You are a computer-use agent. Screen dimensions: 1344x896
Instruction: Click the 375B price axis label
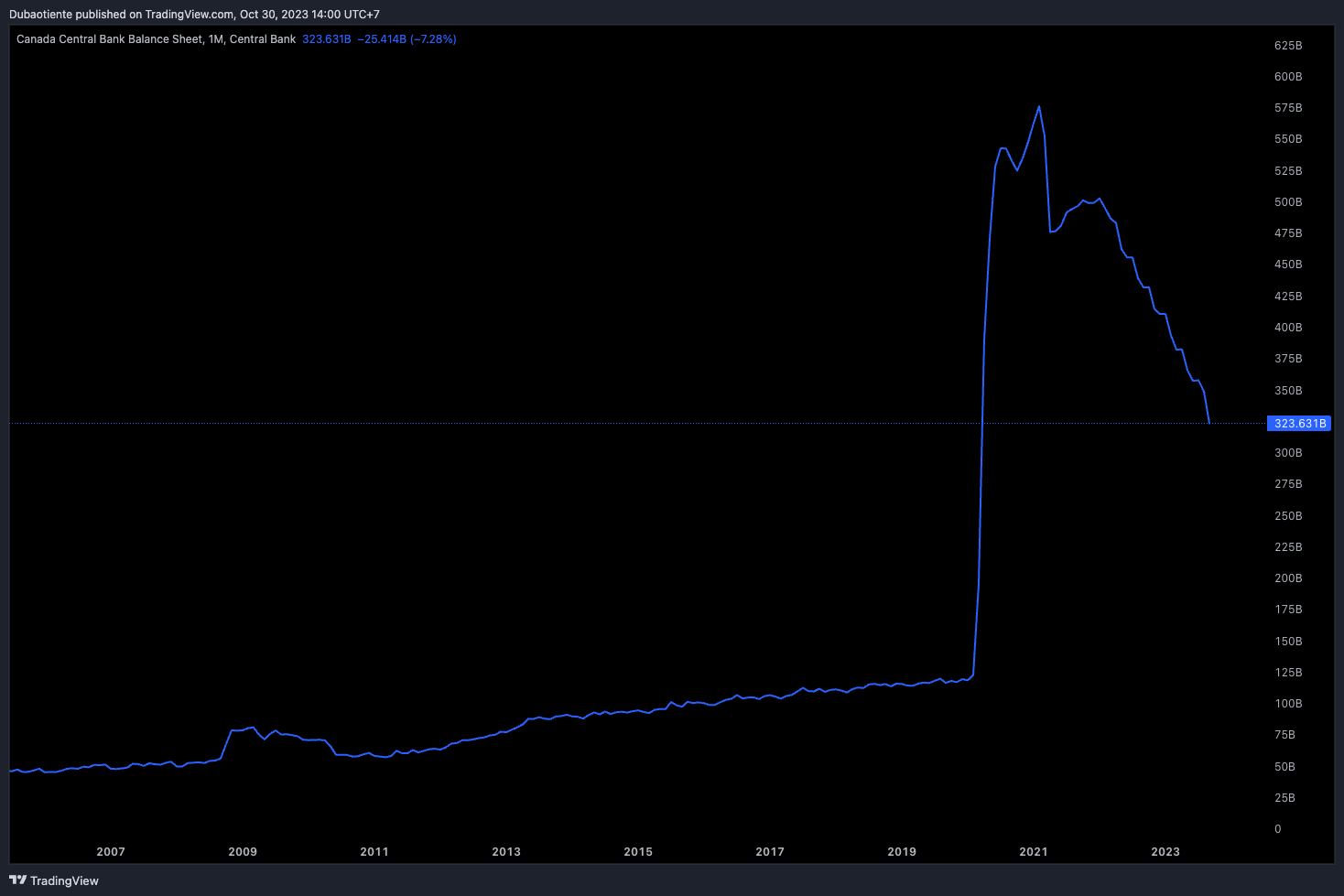tap(1288, 359)
